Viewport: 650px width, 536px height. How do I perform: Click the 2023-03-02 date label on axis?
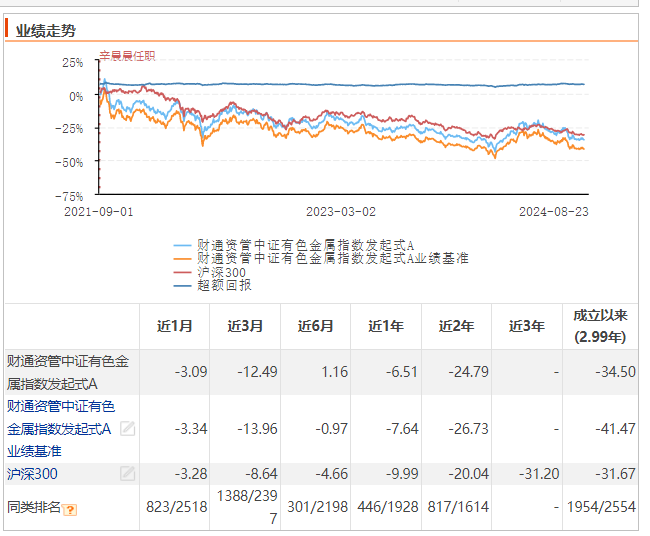click(x=340, y=211)
